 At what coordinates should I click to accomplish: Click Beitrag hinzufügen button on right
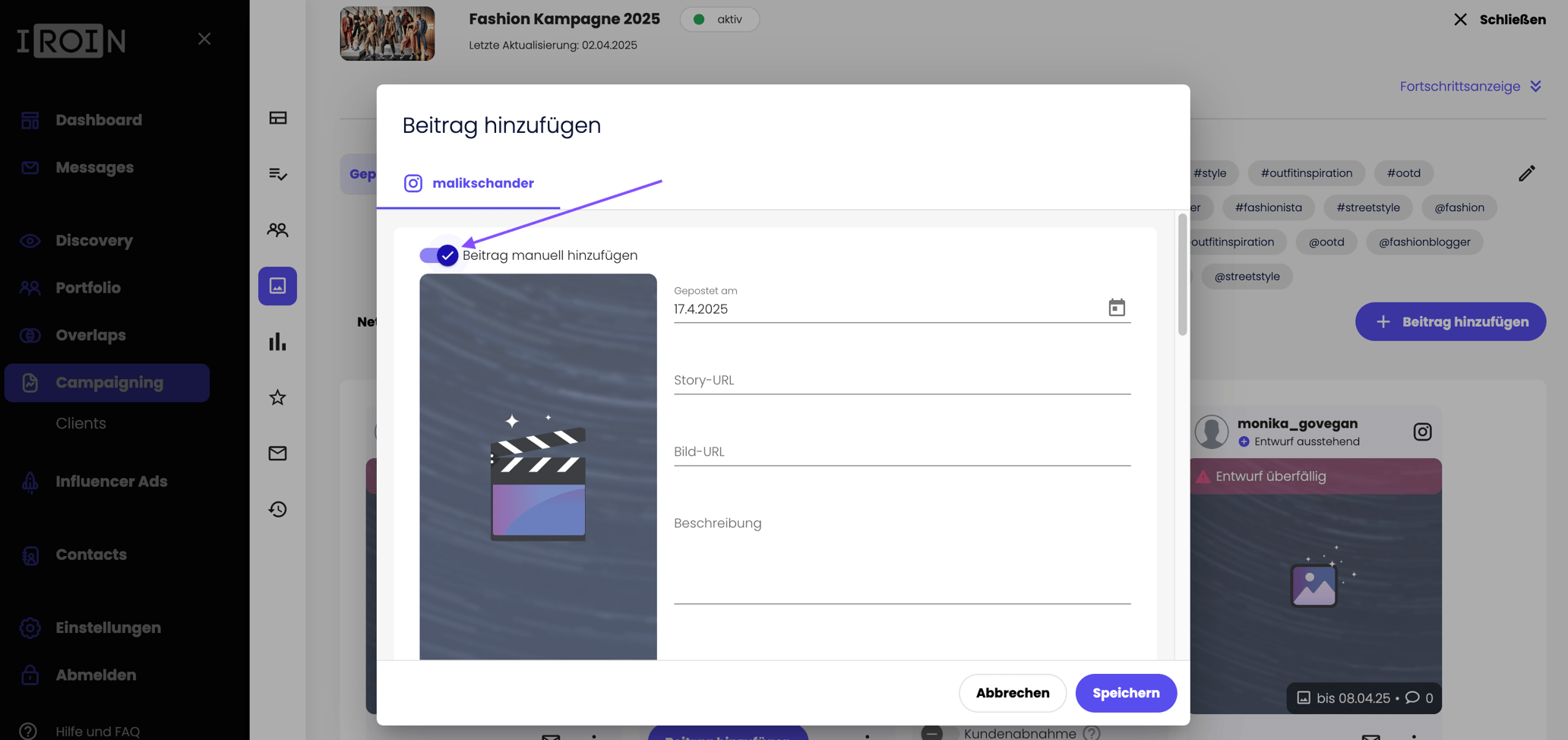pos(1450,322)
